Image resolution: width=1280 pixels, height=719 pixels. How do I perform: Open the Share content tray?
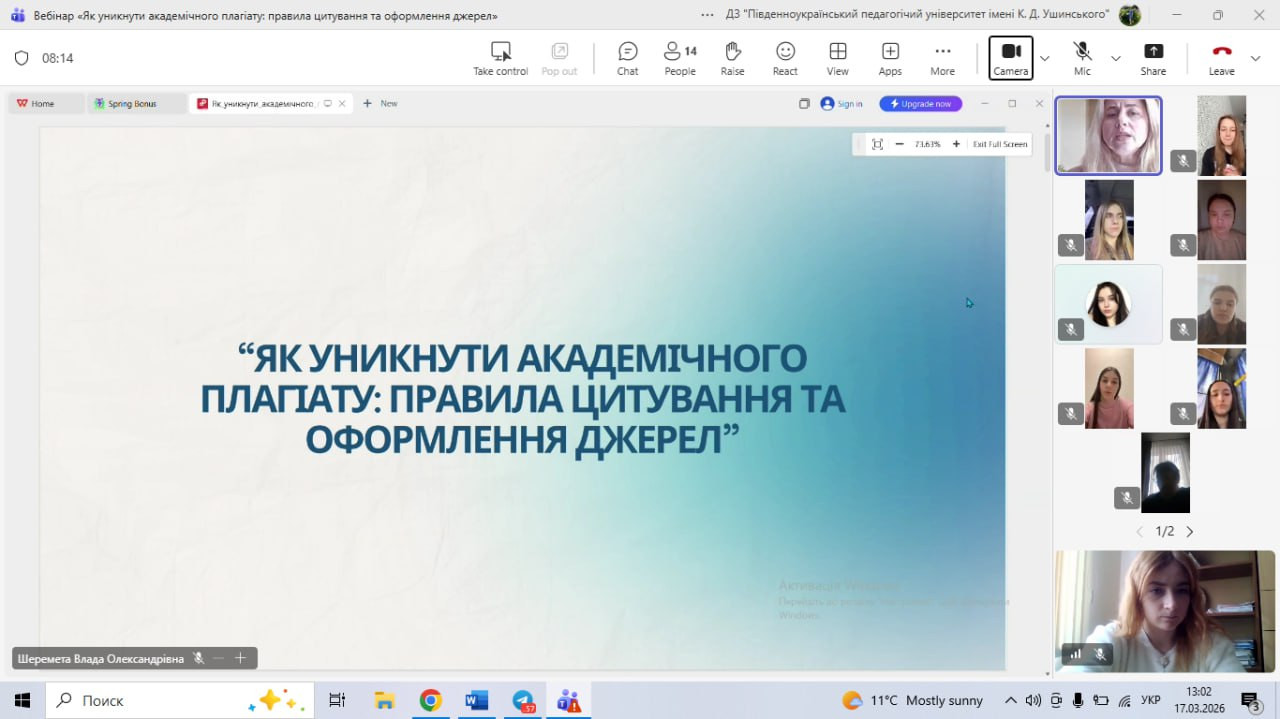tap(1153, 58)
